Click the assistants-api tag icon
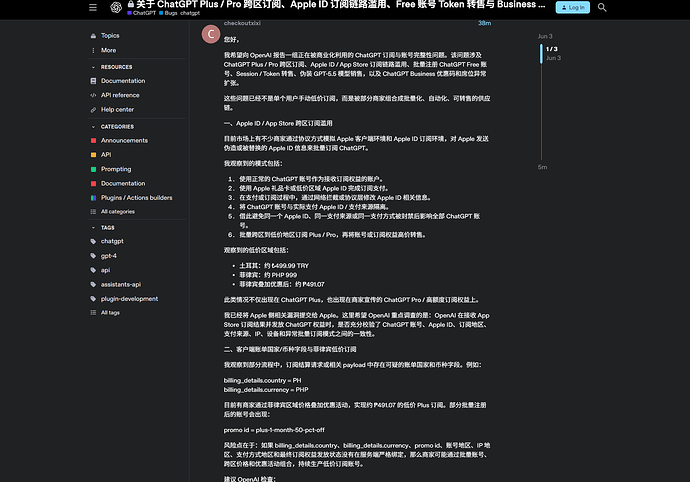Screen dimensions: 690x482 (93, 285)
